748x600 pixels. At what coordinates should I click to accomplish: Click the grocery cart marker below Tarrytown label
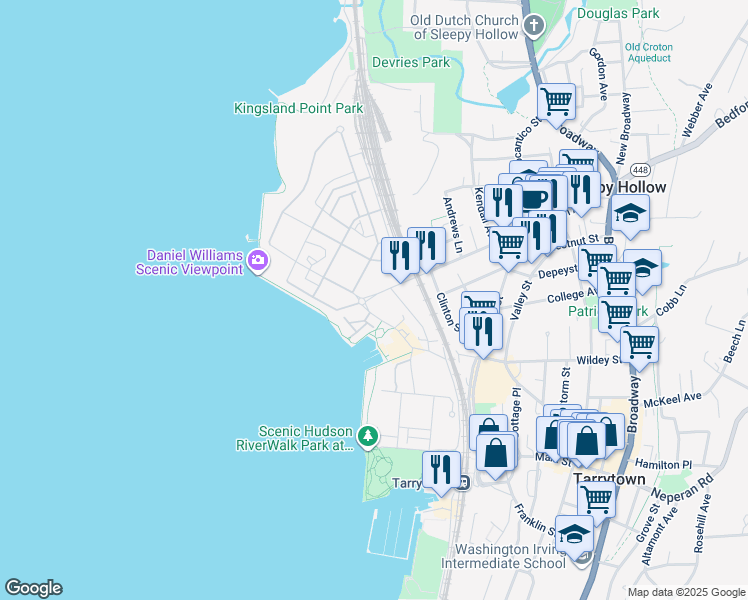tap(596, 500)
